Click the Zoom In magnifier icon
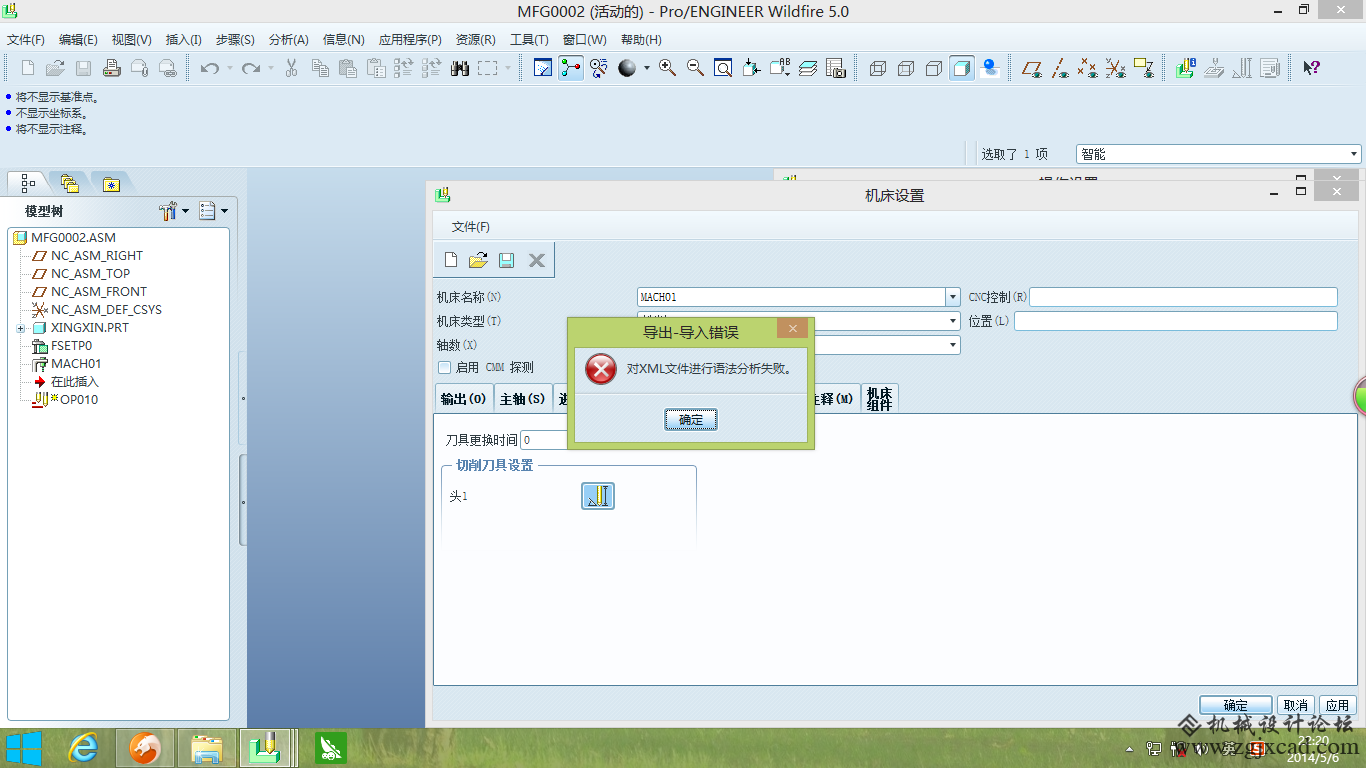 click(667, 68)
